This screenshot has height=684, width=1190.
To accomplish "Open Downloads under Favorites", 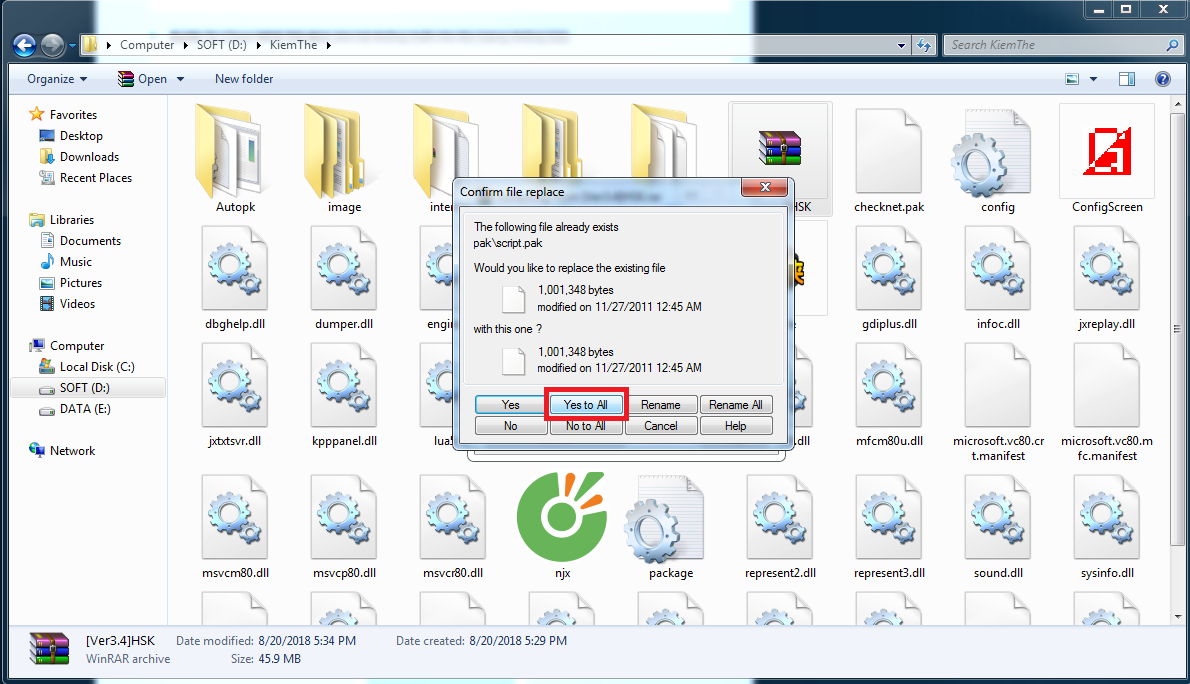I will click(89, 157).
